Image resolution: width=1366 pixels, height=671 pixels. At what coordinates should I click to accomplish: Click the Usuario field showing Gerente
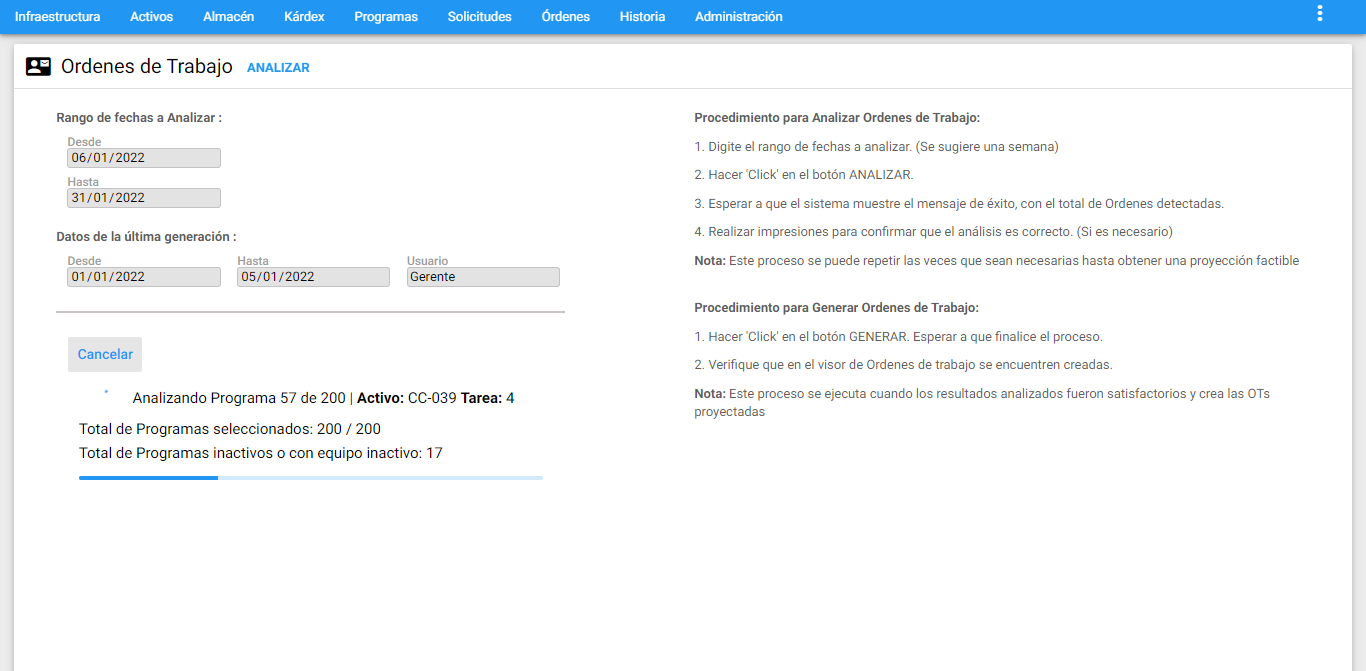click(x=483, y=277)
